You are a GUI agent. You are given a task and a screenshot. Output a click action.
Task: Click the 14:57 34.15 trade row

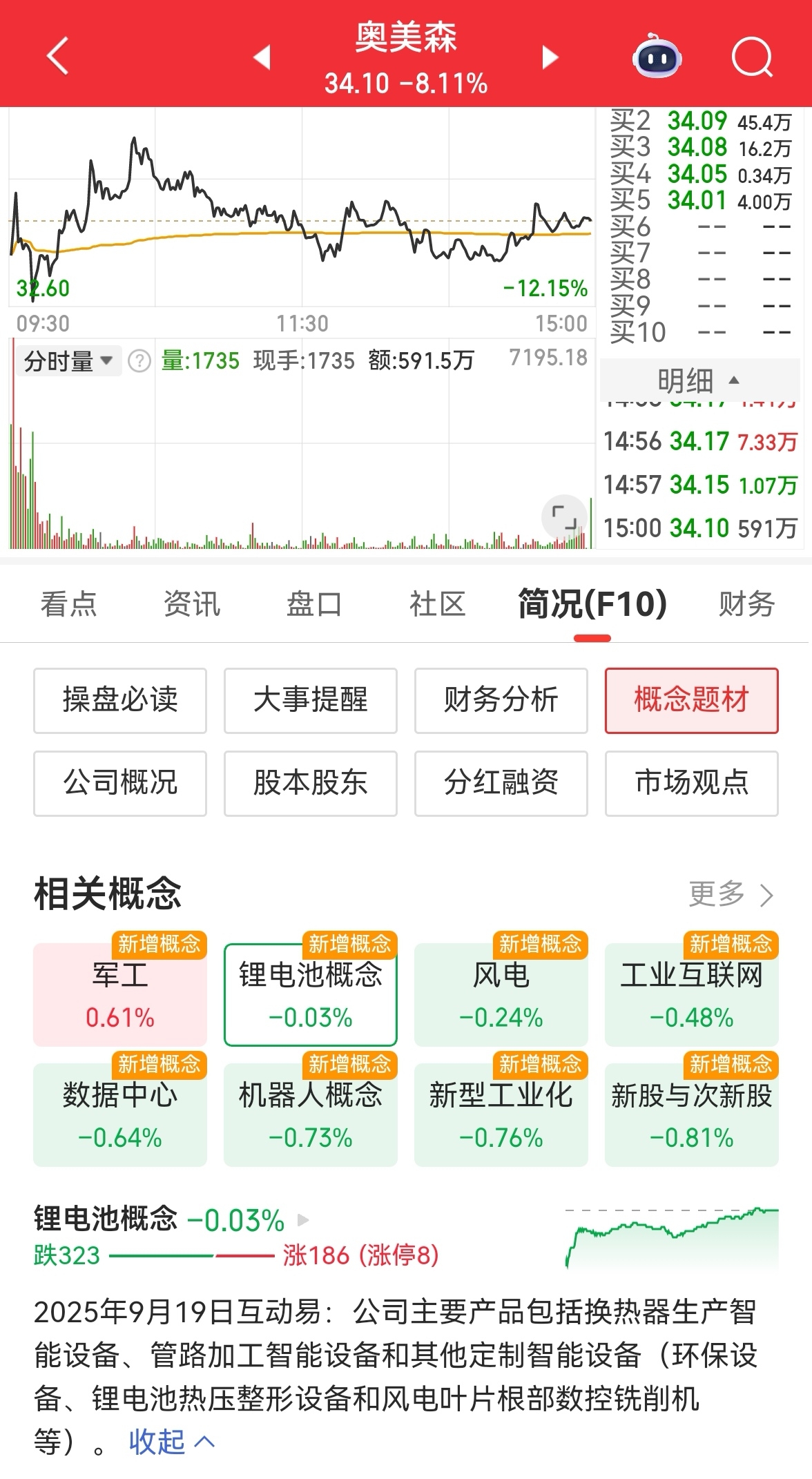(700, 485)
